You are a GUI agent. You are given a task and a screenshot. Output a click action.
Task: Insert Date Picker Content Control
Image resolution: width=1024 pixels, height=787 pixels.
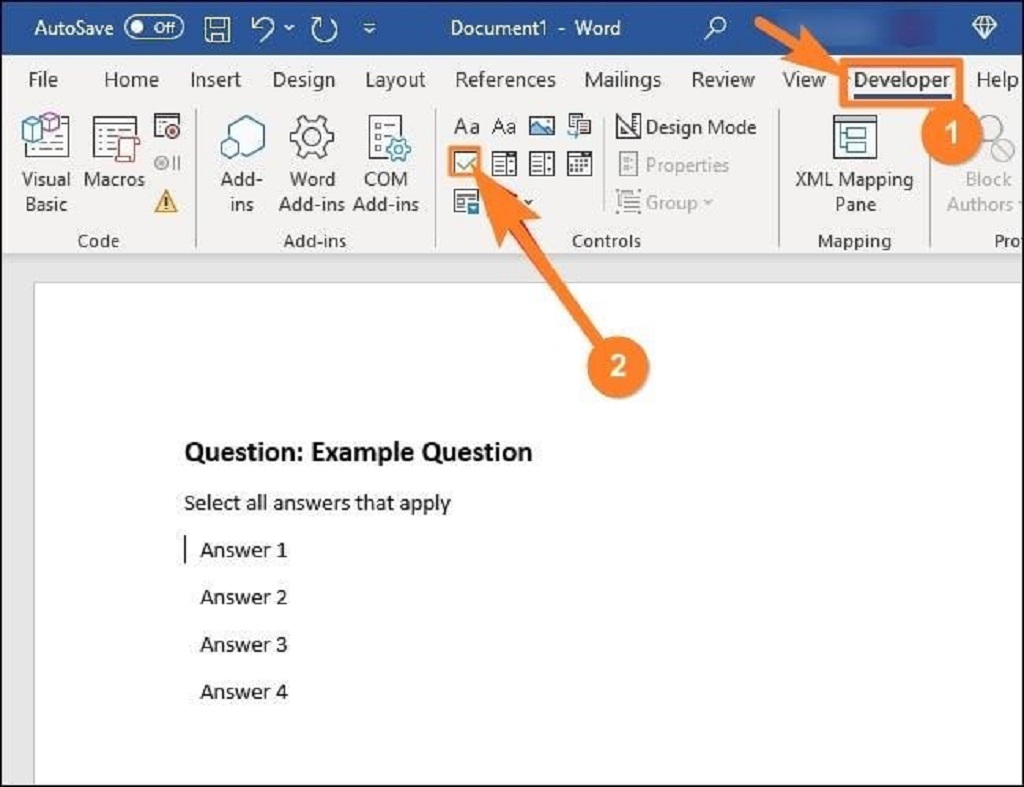click(x=579, y=164)
